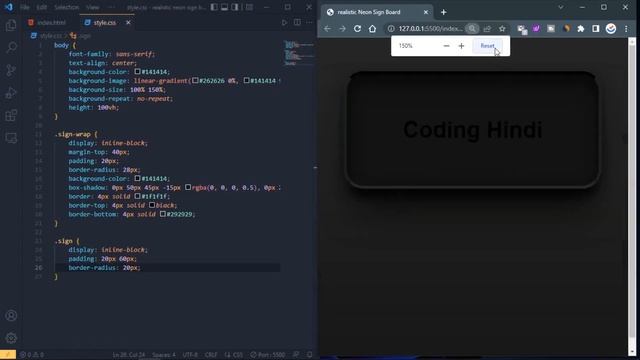This screenshot has height=360, width=640.
Task: Open the #262626 gradient color swatch
Action: 196,80
